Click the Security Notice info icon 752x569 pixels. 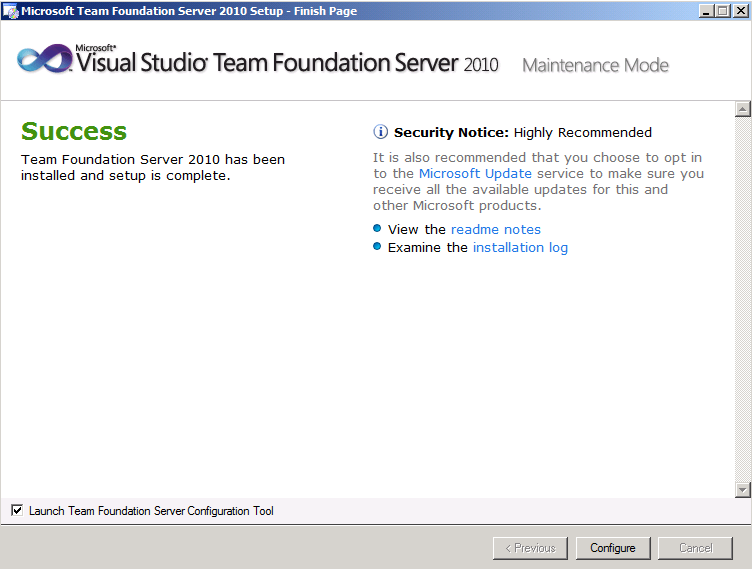(x=380, y=131)
